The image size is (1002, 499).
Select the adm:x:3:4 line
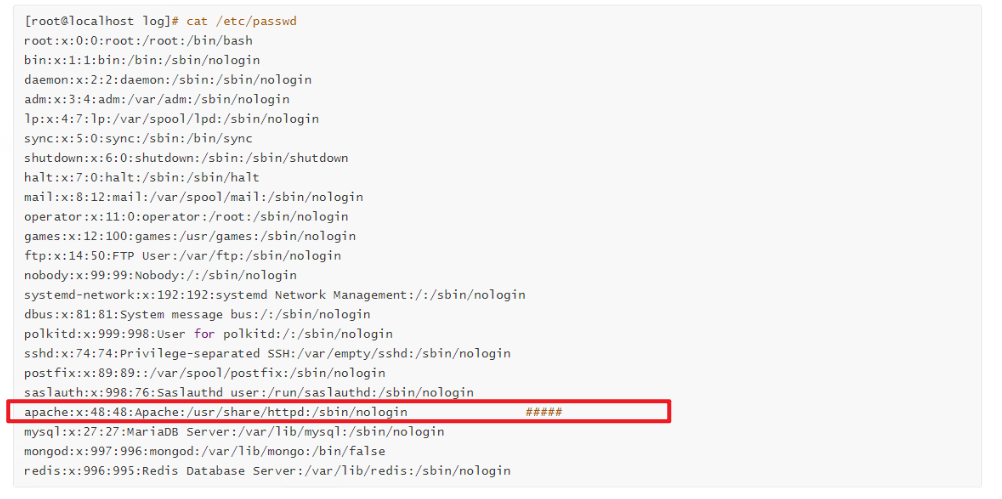[x=157, y=99]
